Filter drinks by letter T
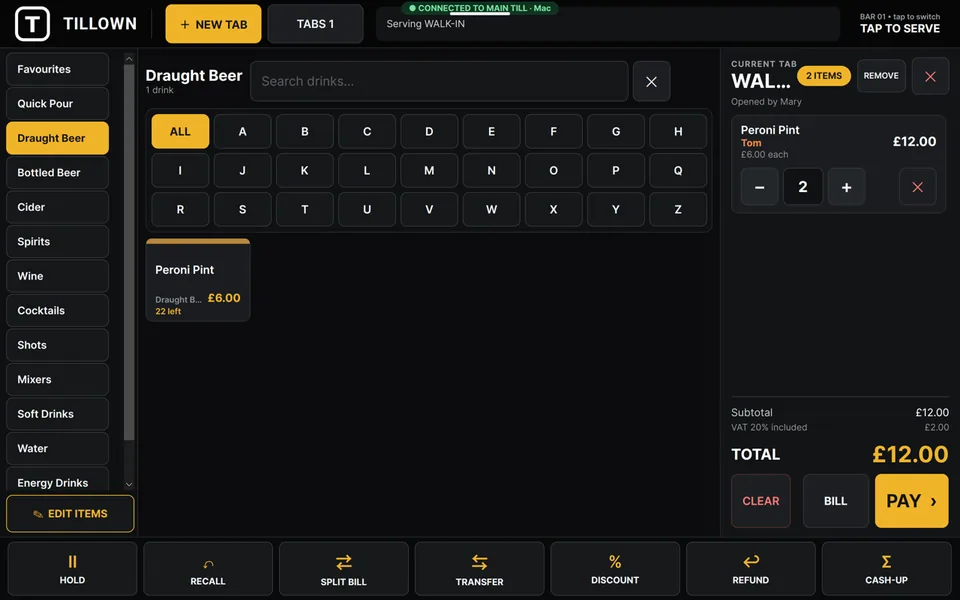Viewport: 960px width, 600px height. pyautogui.click(x=305, y=209)
